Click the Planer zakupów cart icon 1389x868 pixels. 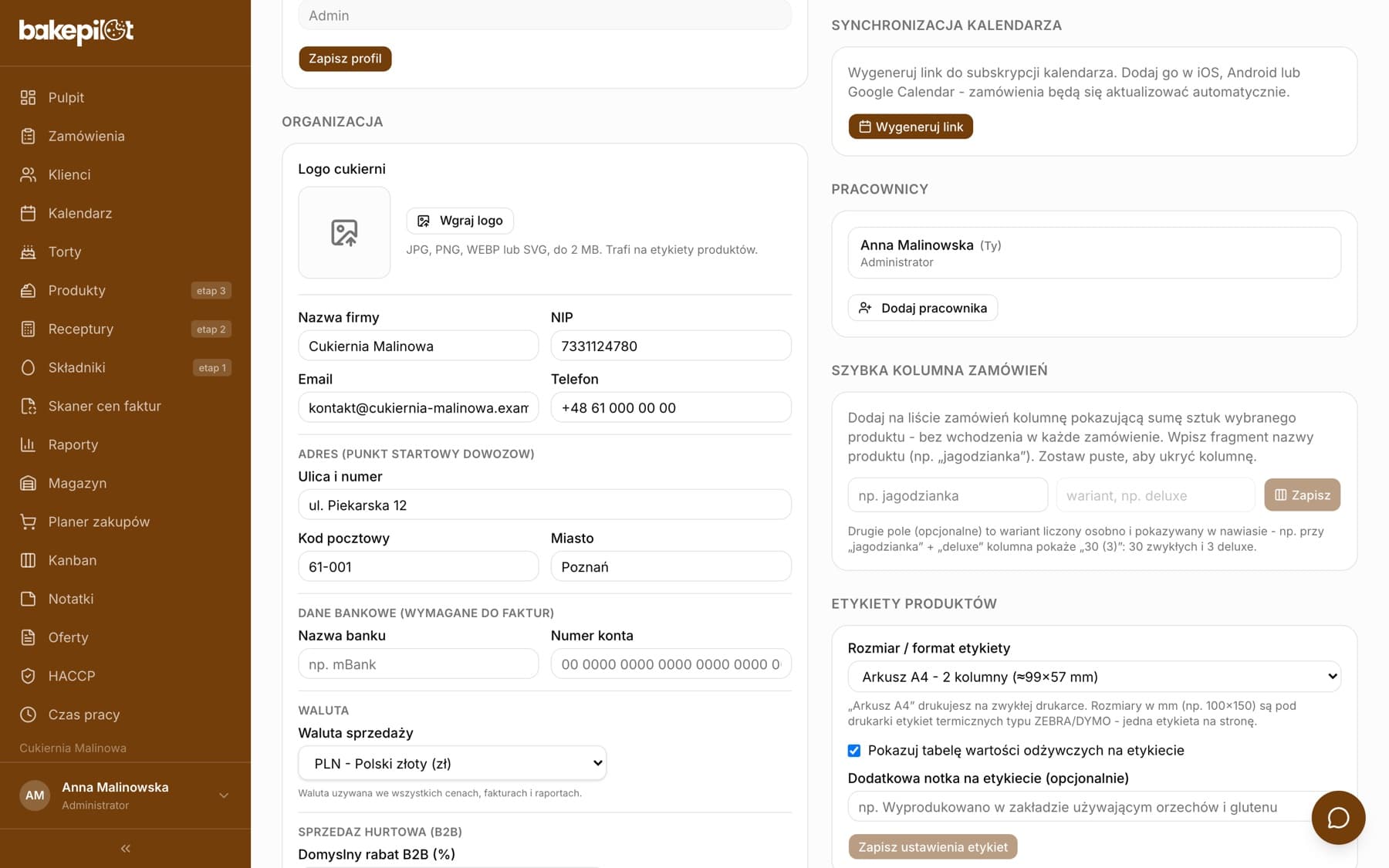[28, 522]
